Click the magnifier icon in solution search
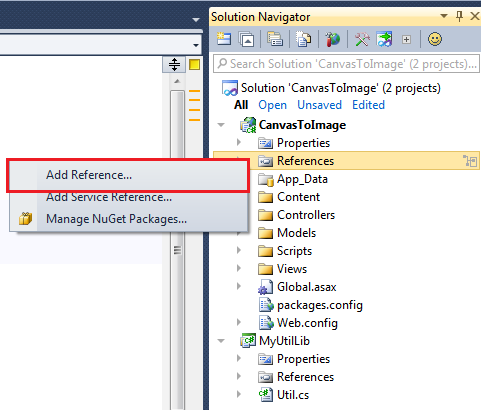The image size is (481, 410). (x=222, y=63)
